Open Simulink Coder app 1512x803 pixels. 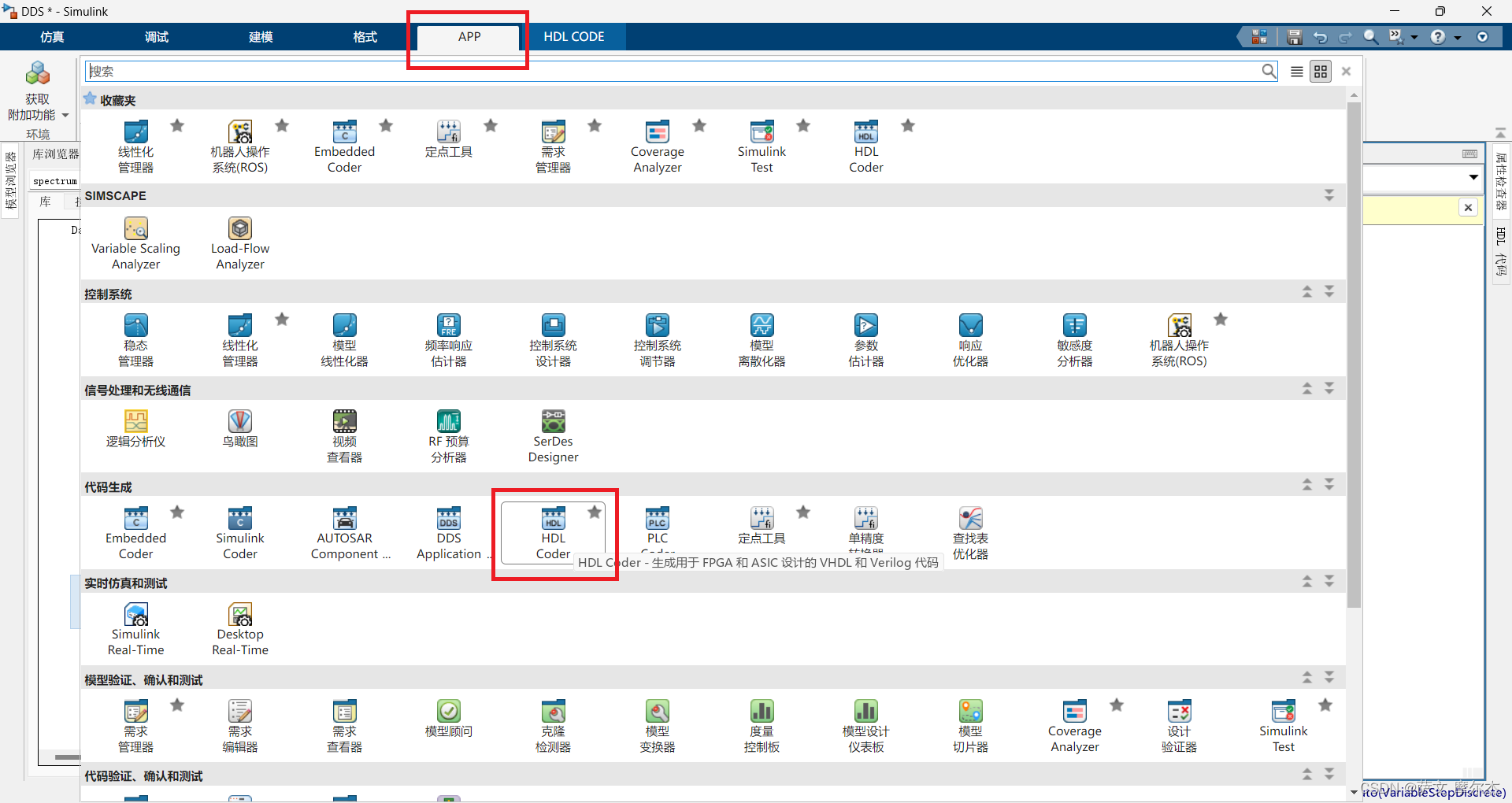(x=240, y=533)
